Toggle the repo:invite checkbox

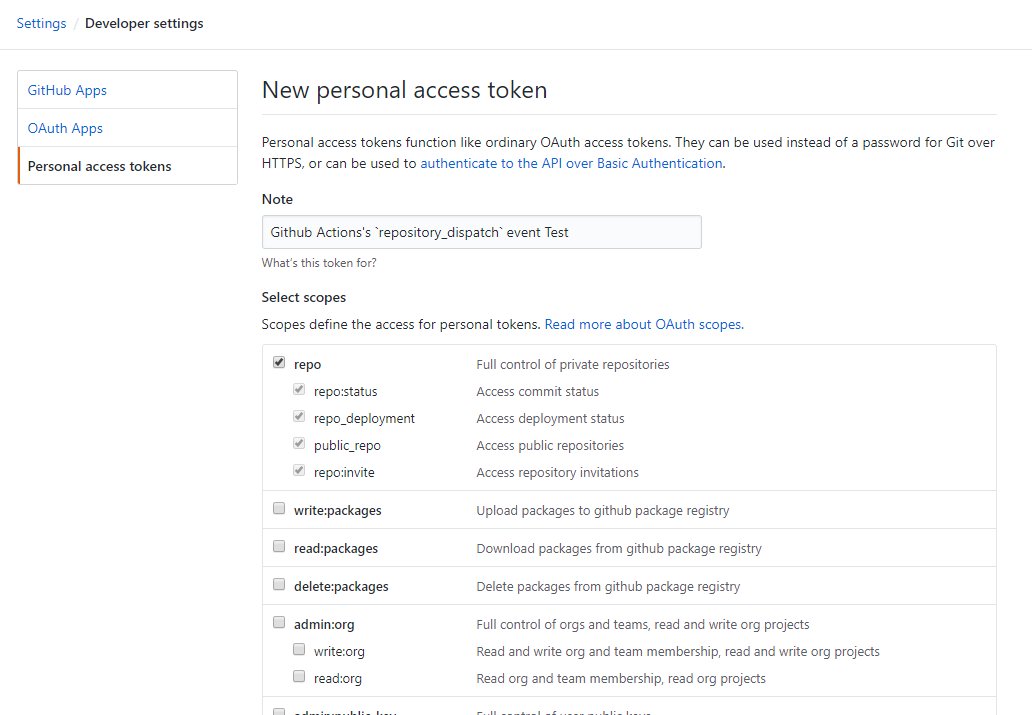[x=299, y=469]
